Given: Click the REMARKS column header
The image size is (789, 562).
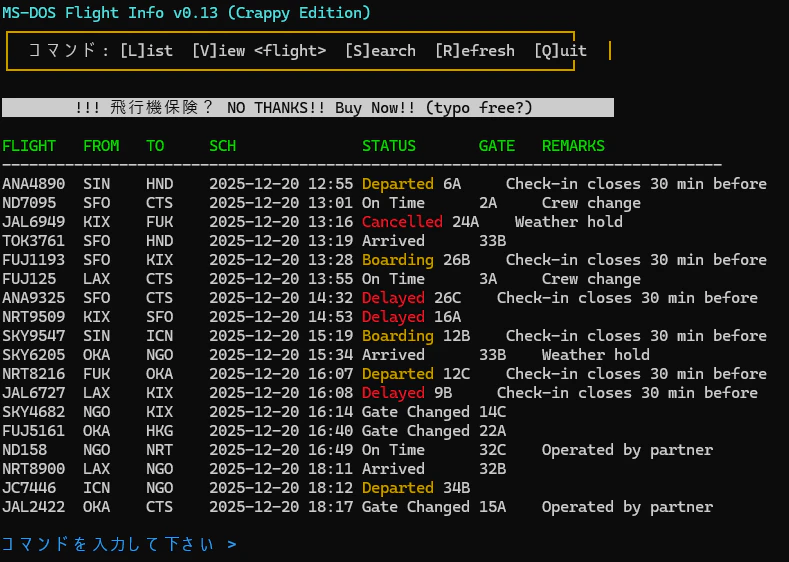Looking at the screenshot, I should [573, 146].
